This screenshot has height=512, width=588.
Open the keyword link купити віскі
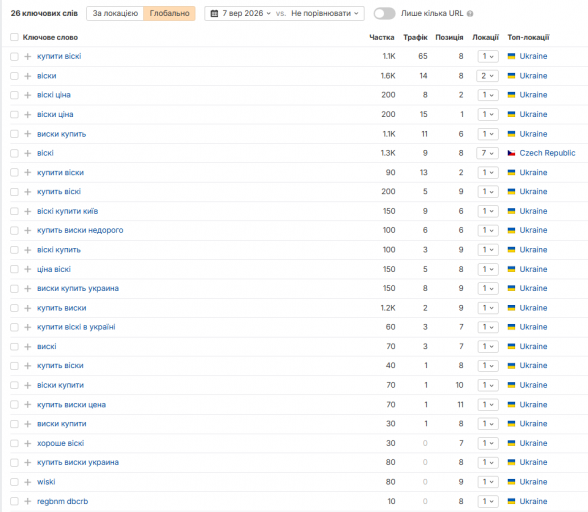click(59, 56)
